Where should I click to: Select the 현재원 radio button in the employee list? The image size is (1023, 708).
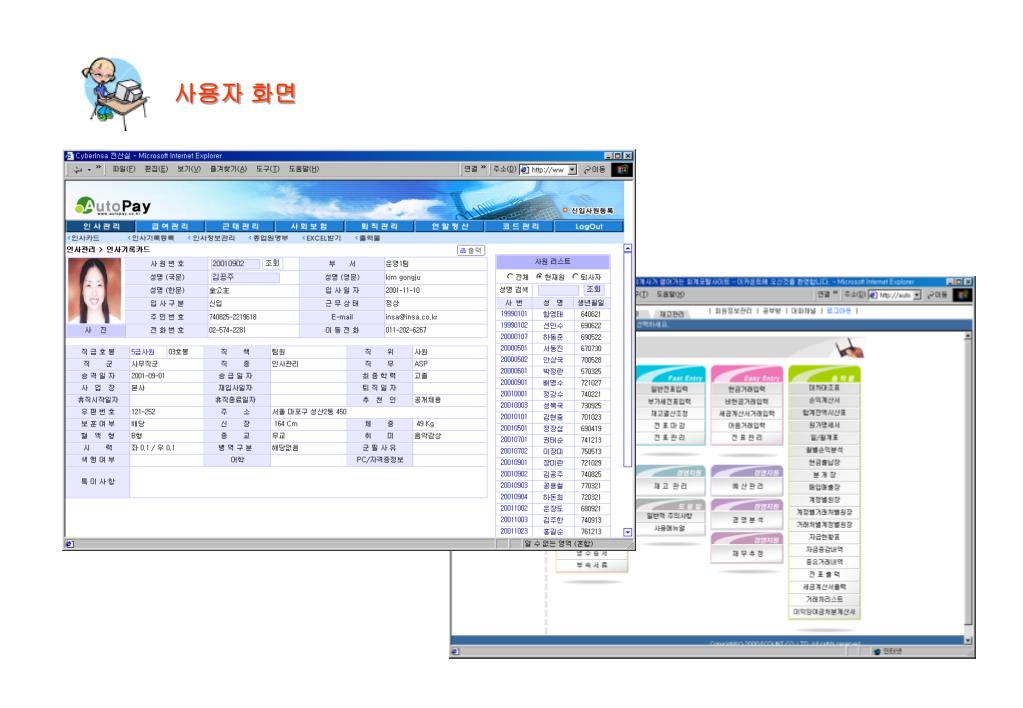(540, 277)
